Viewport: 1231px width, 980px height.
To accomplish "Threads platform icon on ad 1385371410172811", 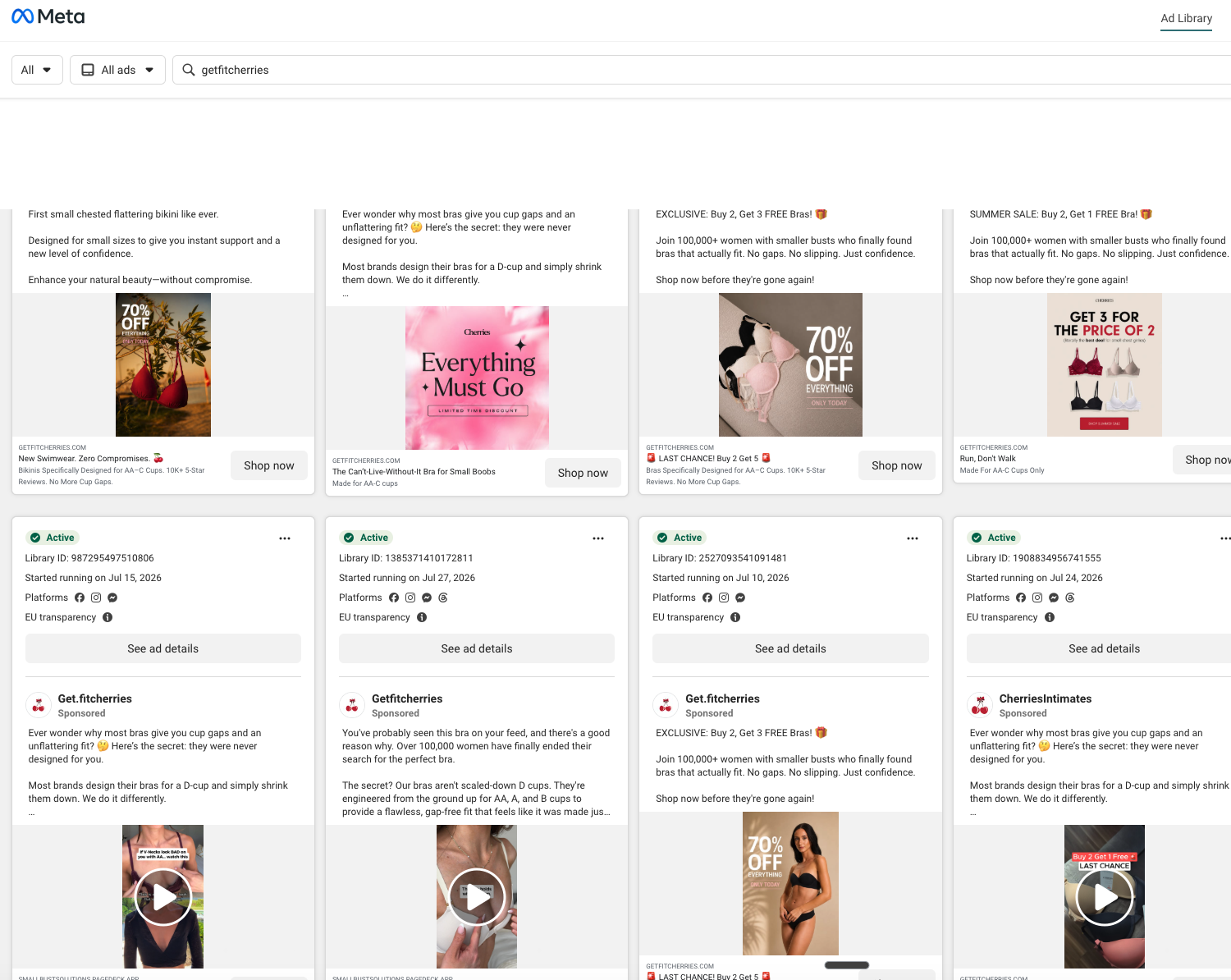I will click(443, 598).
